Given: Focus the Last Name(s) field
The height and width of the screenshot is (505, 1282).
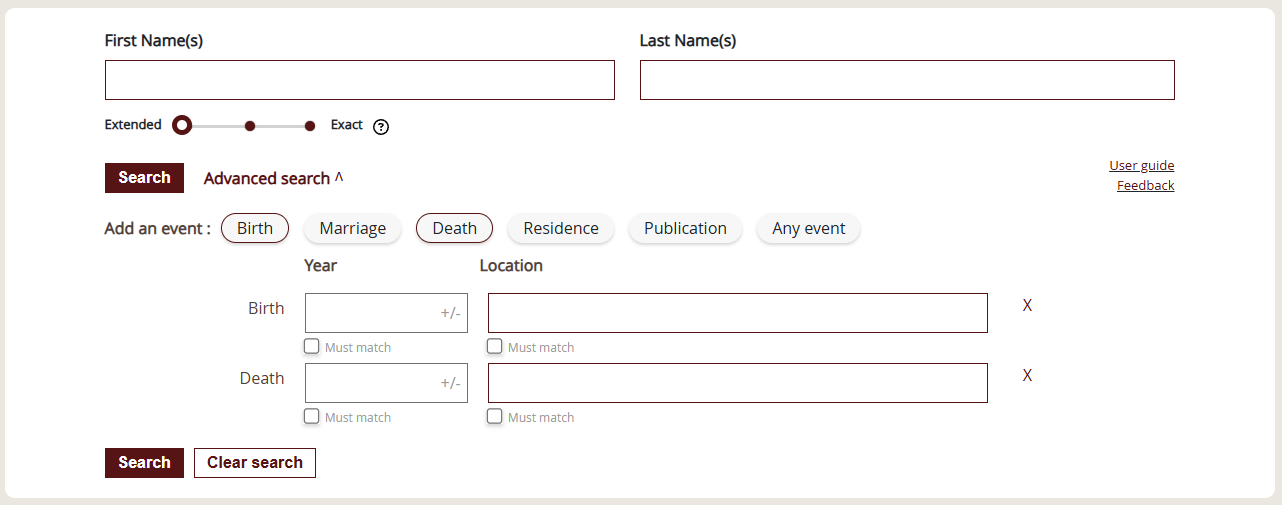Looking at the screenshot, I should click(907, 80).
